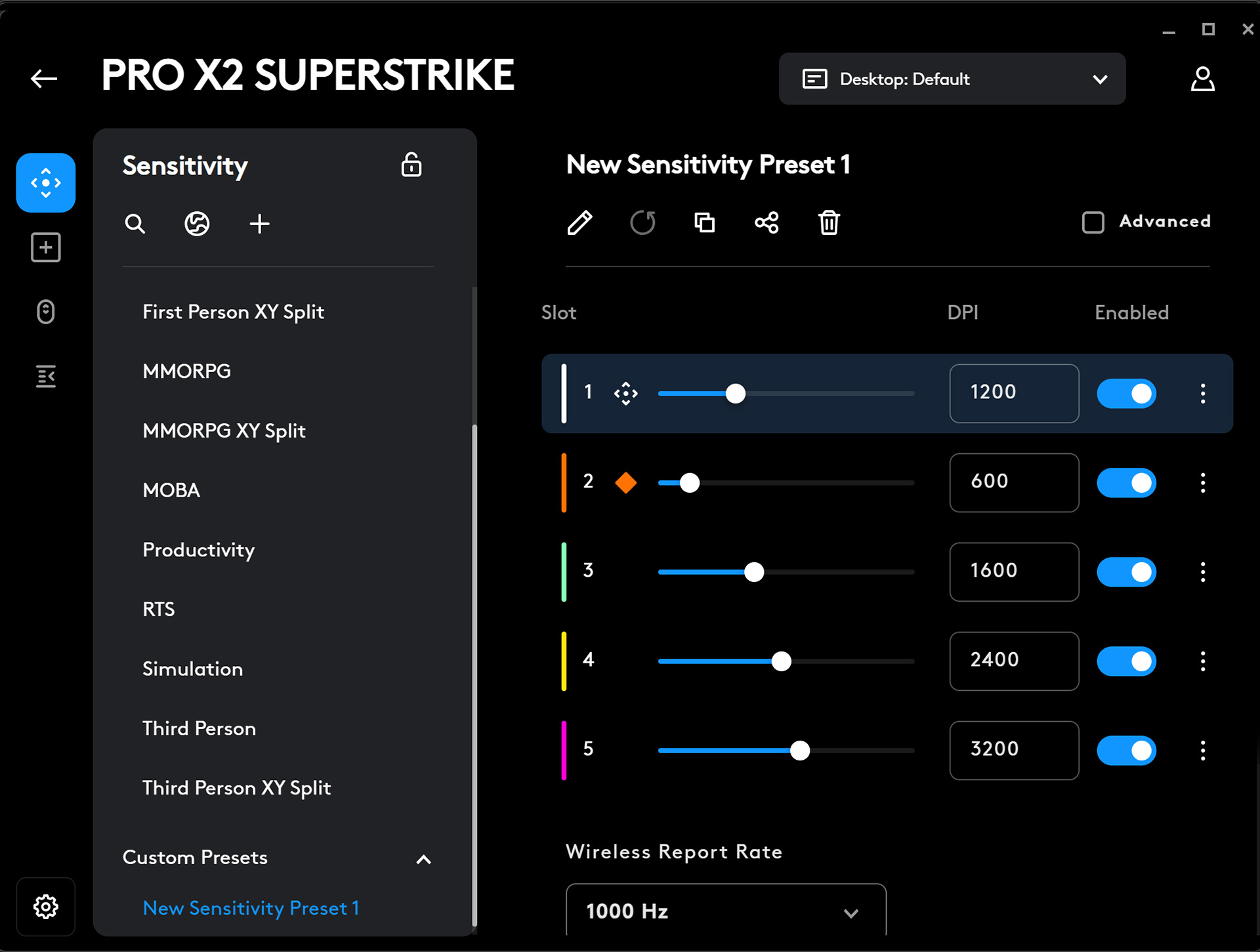Share the preset via share icon
Screen dimensions: 1260x952
(x=766, y=223)
